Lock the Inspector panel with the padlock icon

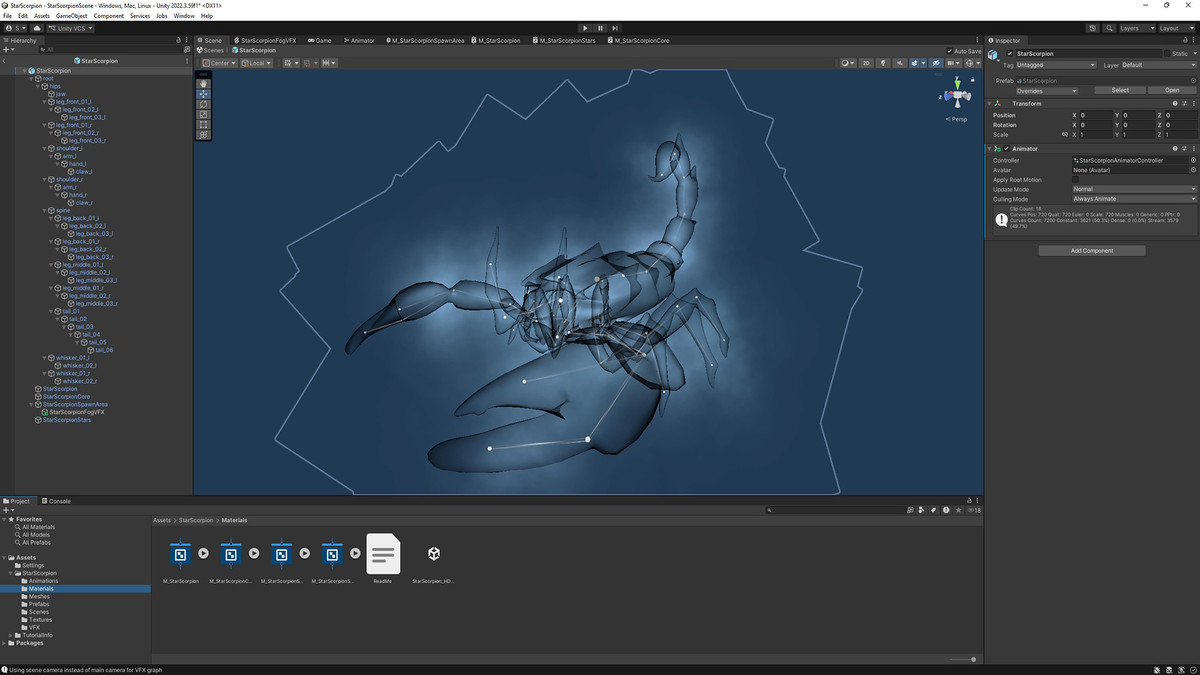click(1184, 40)
